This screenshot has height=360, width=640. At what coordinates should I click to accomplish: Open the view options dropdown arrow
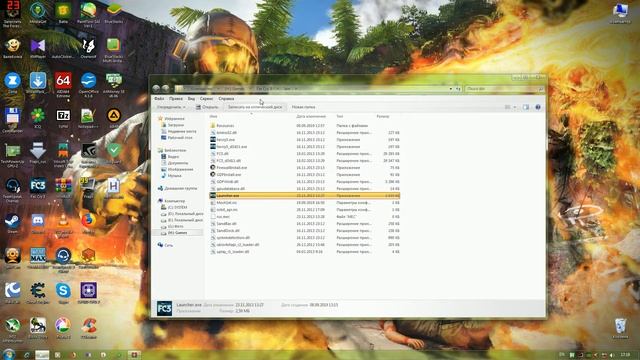(x=515, y=107)
